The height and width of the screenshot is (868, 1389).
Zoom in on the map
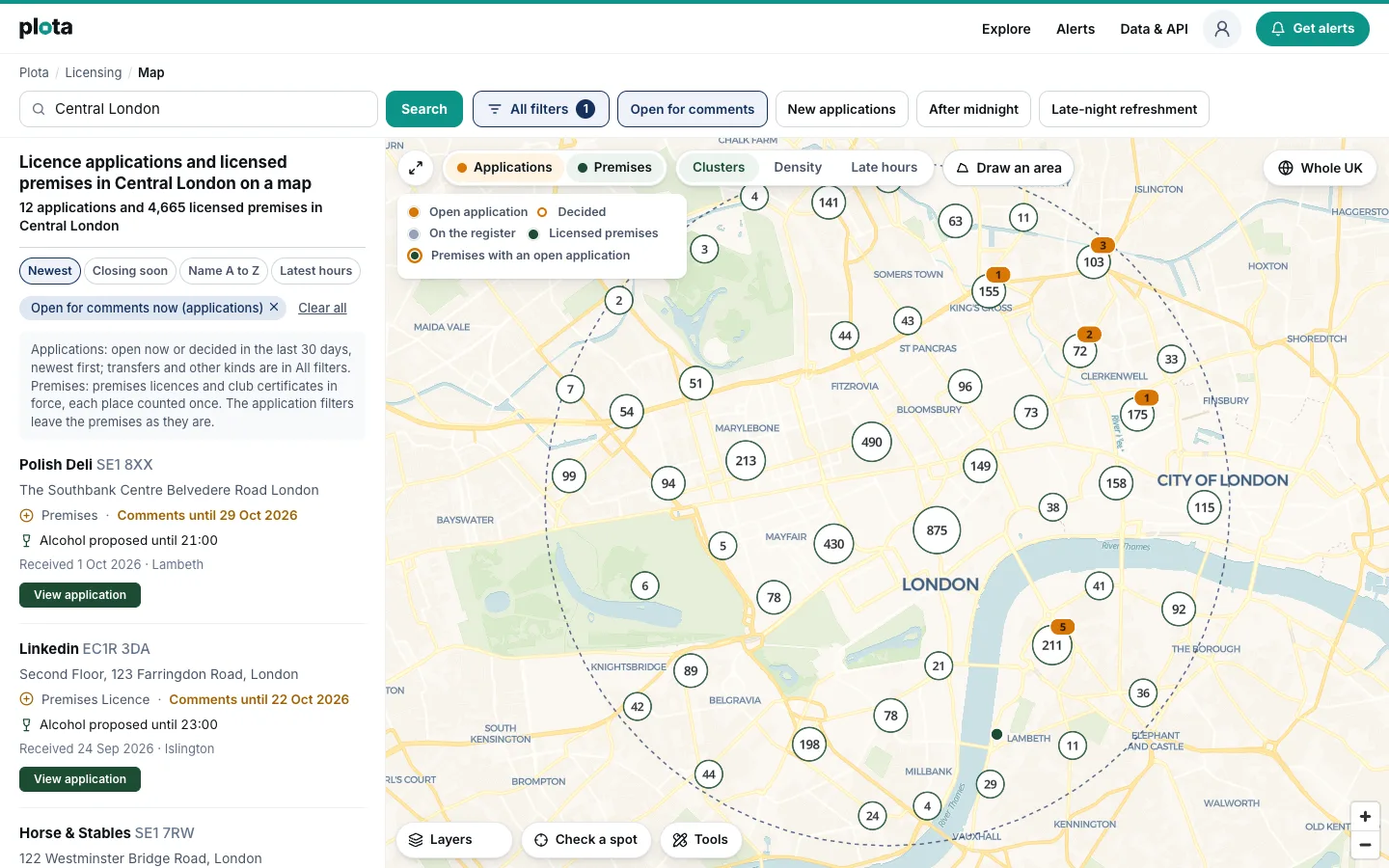click(x=1365, y=816)
